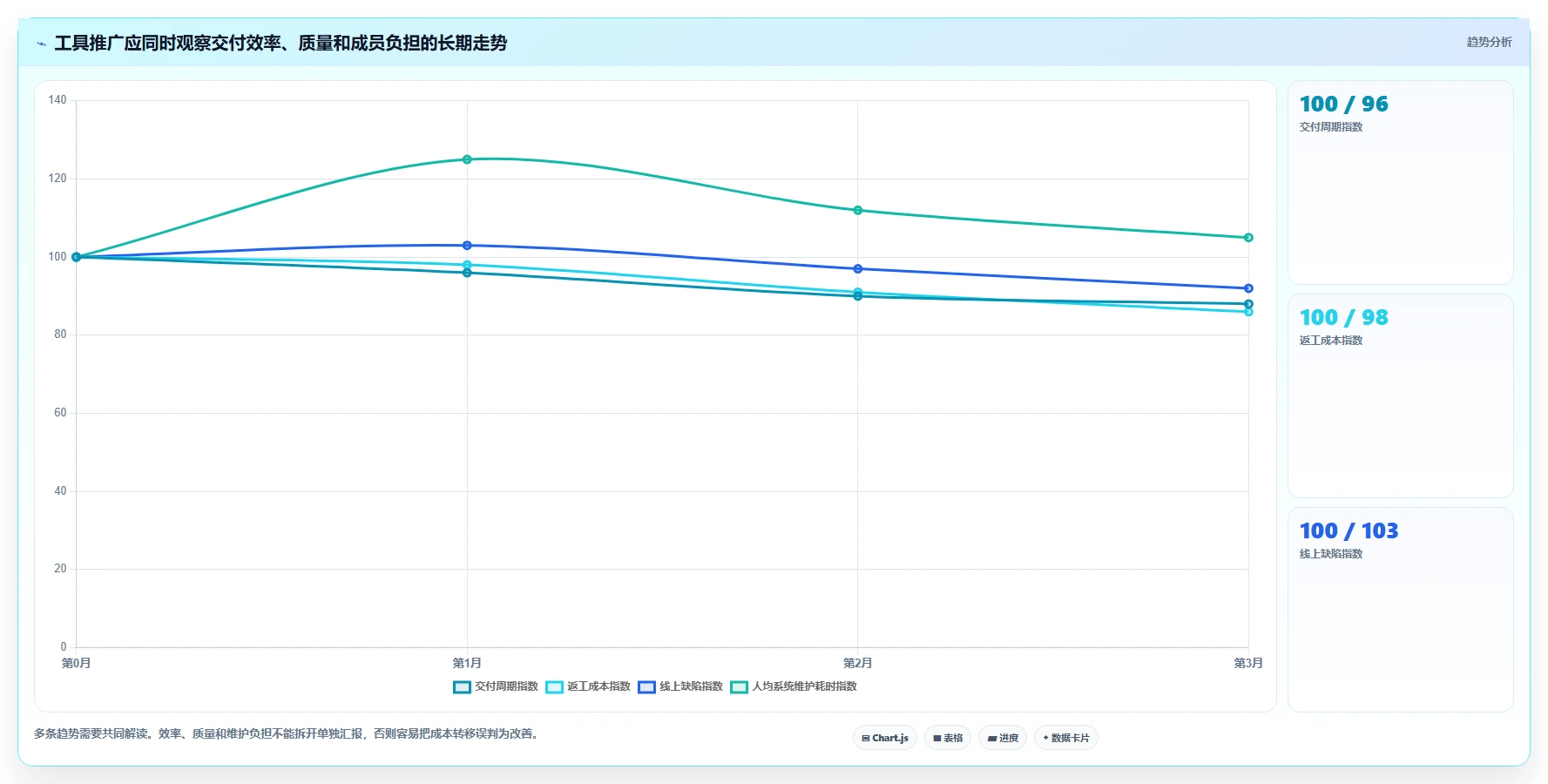Click the trend icon beside the header title
1548x784 pixels.
coord(41,44)
